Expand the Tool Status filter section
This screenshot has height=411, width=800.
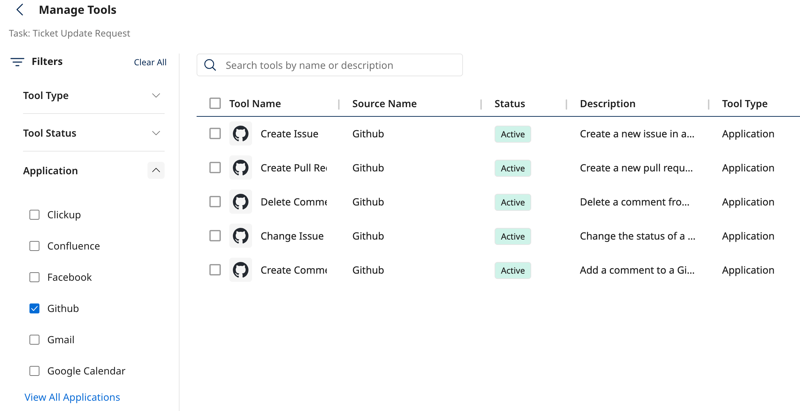click(x=156, y=133)
